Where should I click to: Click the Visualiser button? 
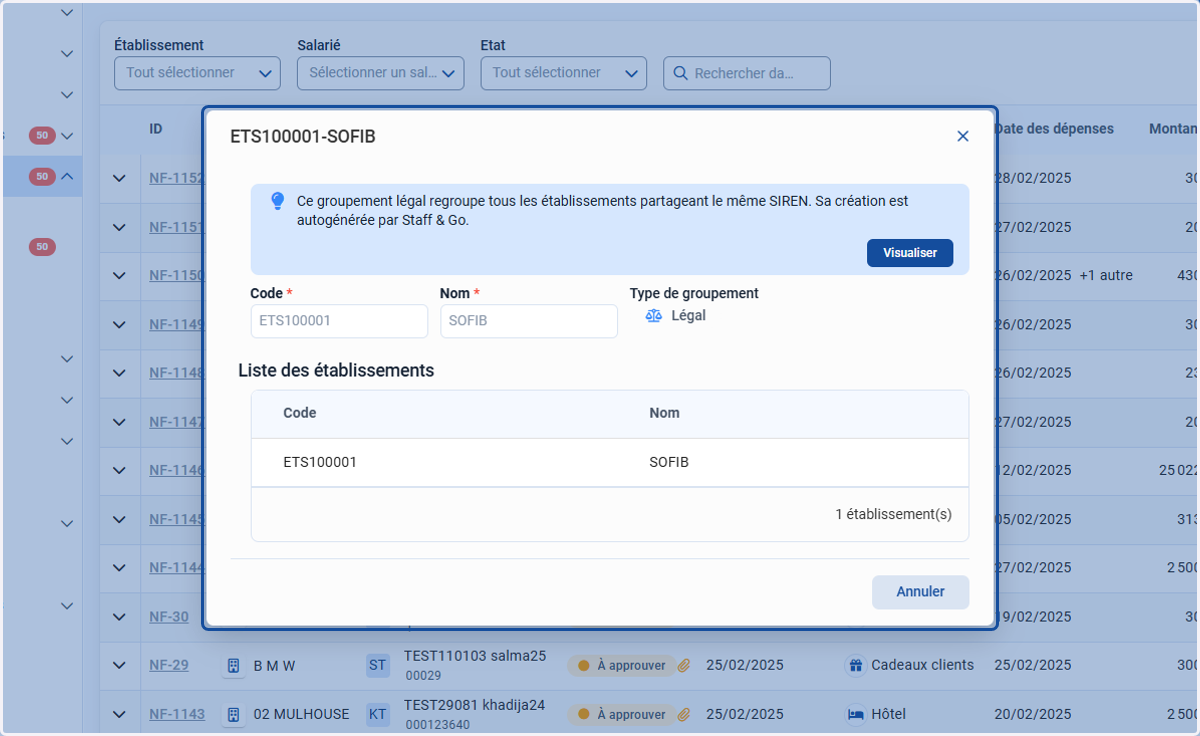(x=910, y=253)
